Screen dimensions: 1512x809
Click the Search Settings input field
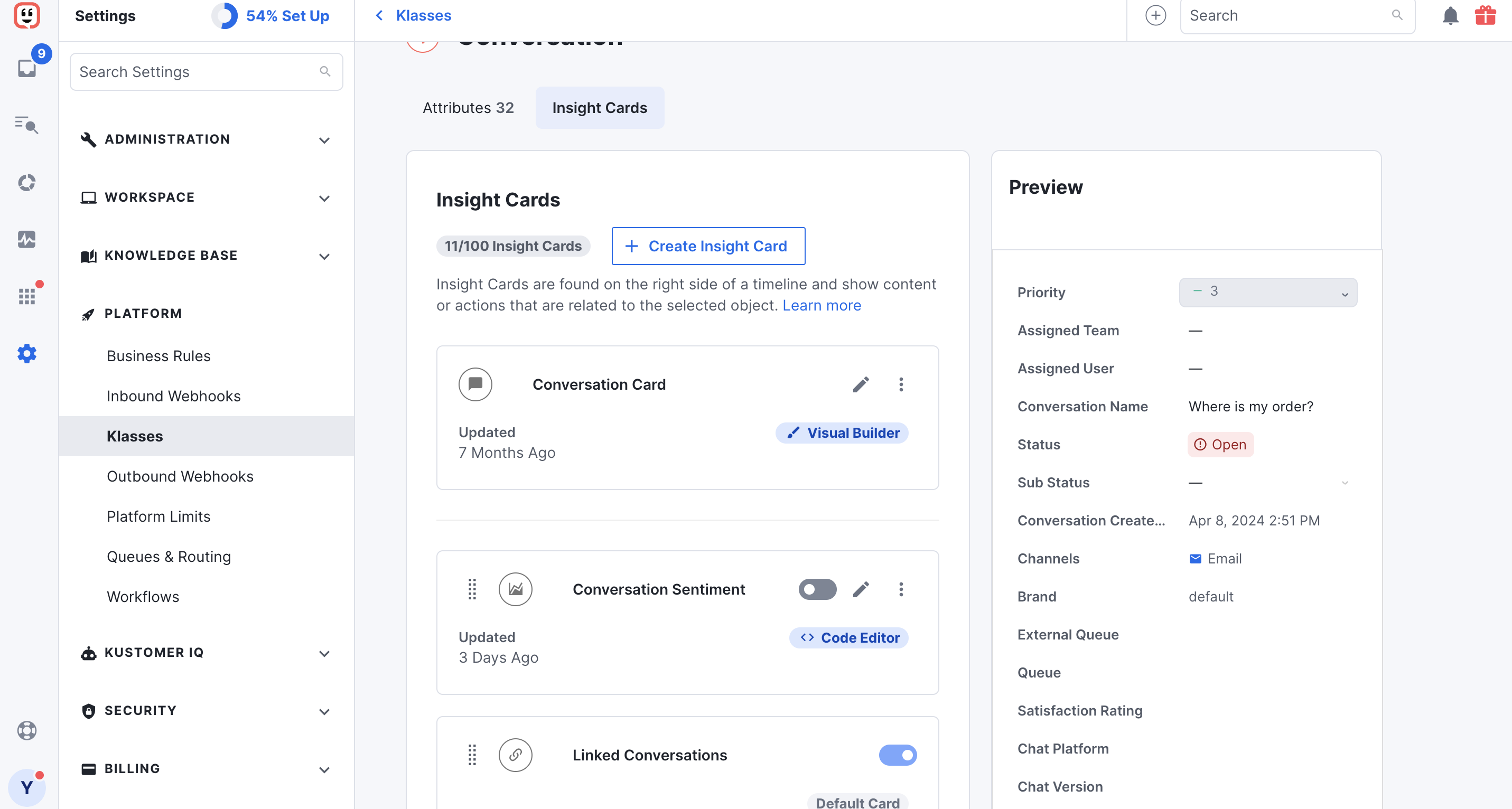[206, 72]
